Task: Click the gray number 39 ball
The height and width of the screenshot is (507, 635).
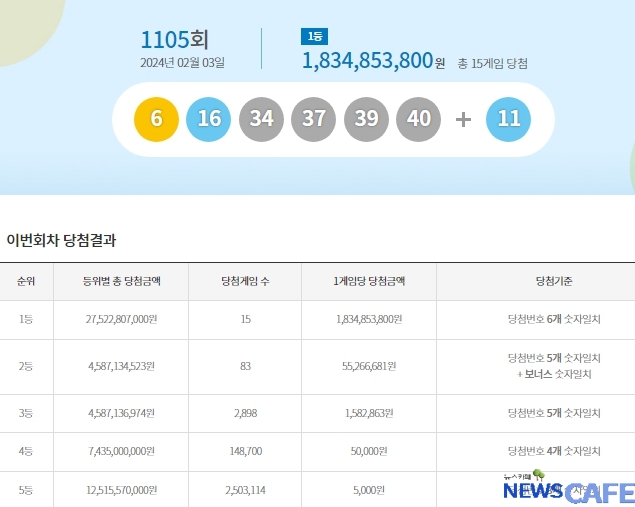Action: [x=366, y=119]
